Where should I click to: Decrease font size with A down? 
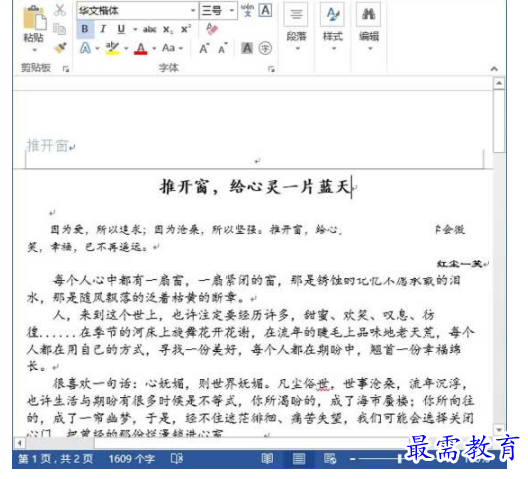click(x=223, y=49)
